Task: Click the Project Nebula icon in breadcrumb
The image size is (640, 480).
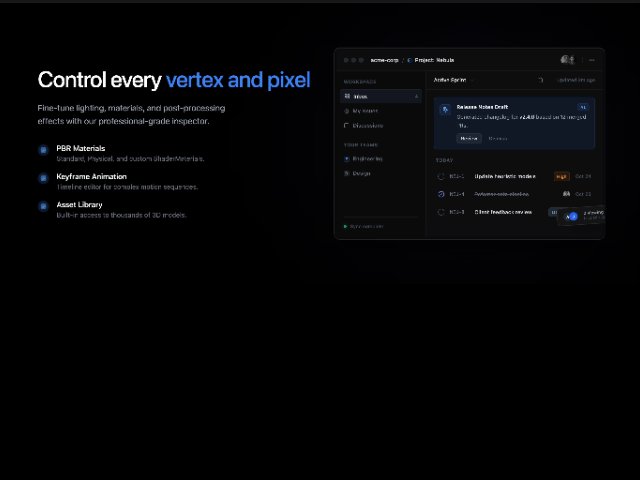Action: (x=409, y=60)
